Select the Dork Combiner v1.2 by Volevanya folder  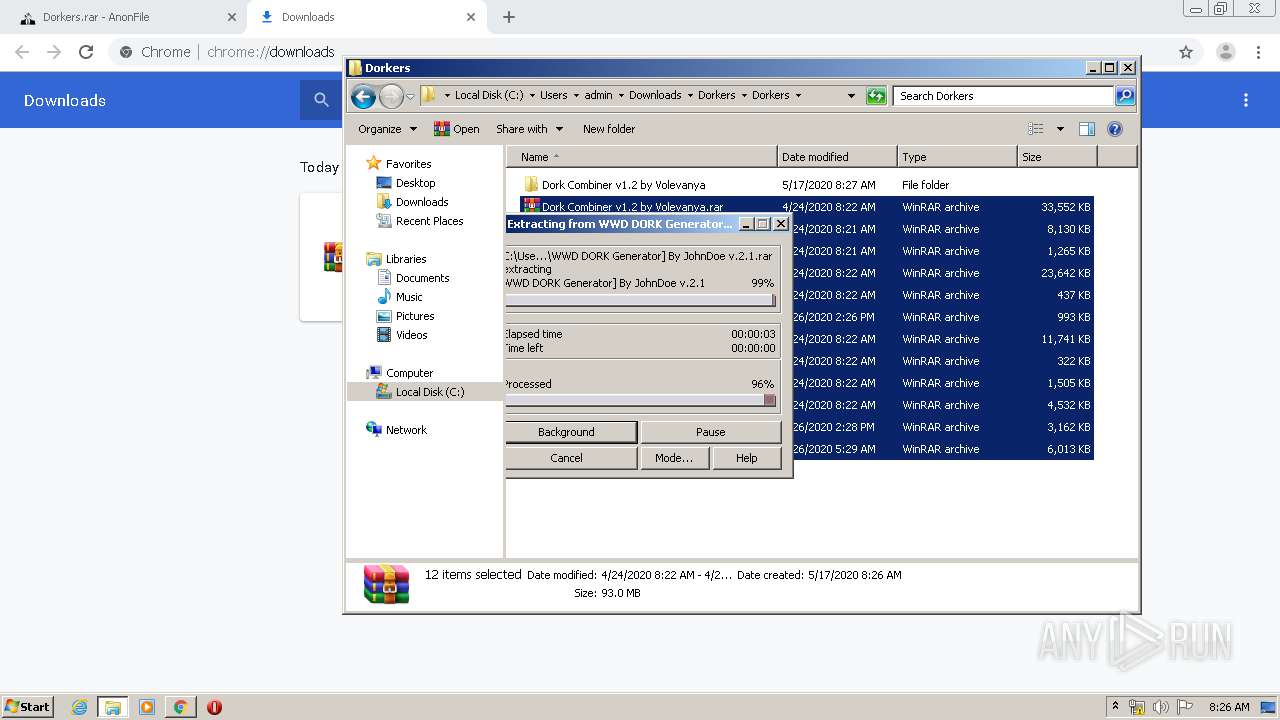[x=615, y=185]
